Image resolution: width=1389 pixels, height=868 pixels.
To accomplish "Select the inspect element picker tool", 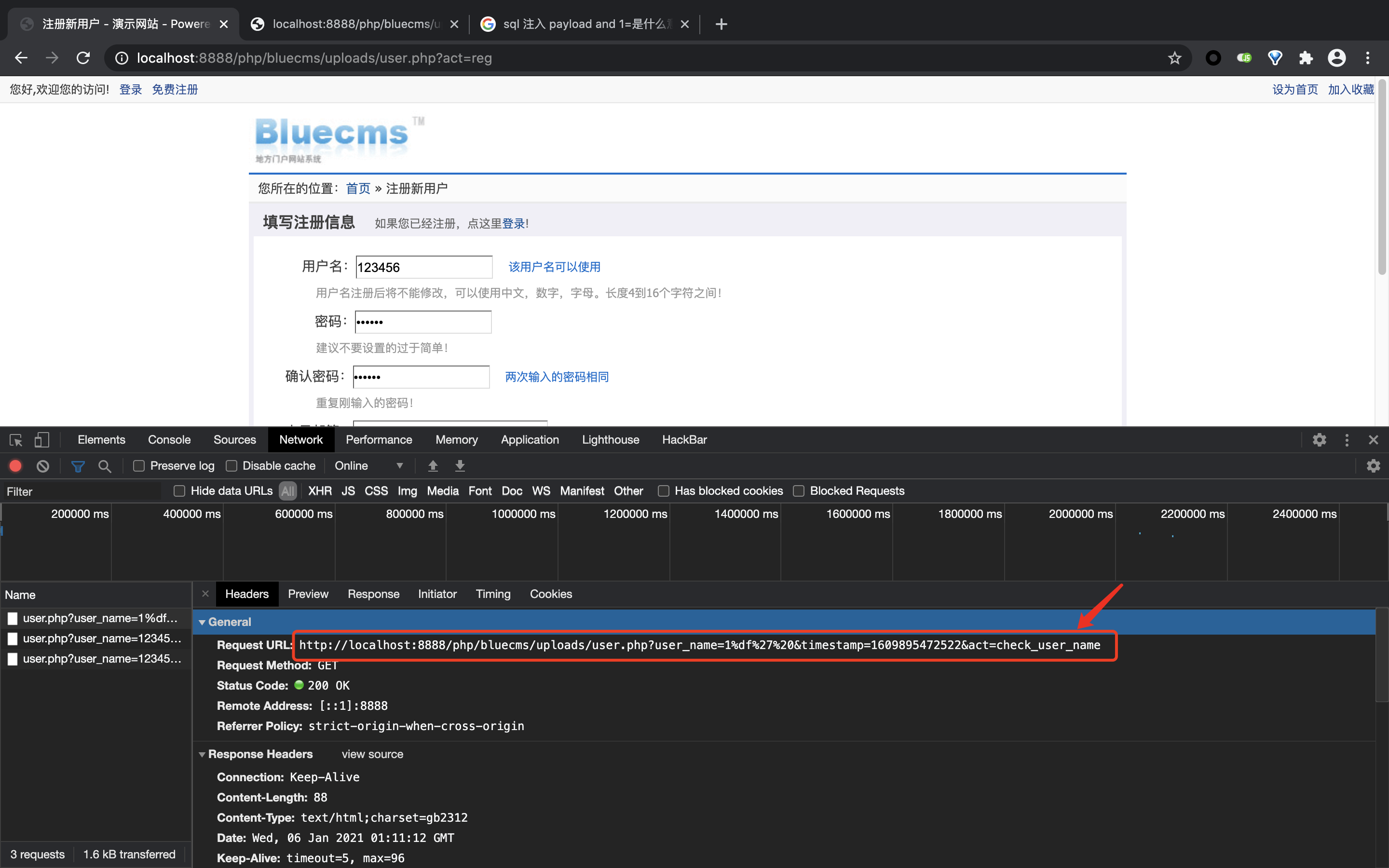I will coord(15,440).
